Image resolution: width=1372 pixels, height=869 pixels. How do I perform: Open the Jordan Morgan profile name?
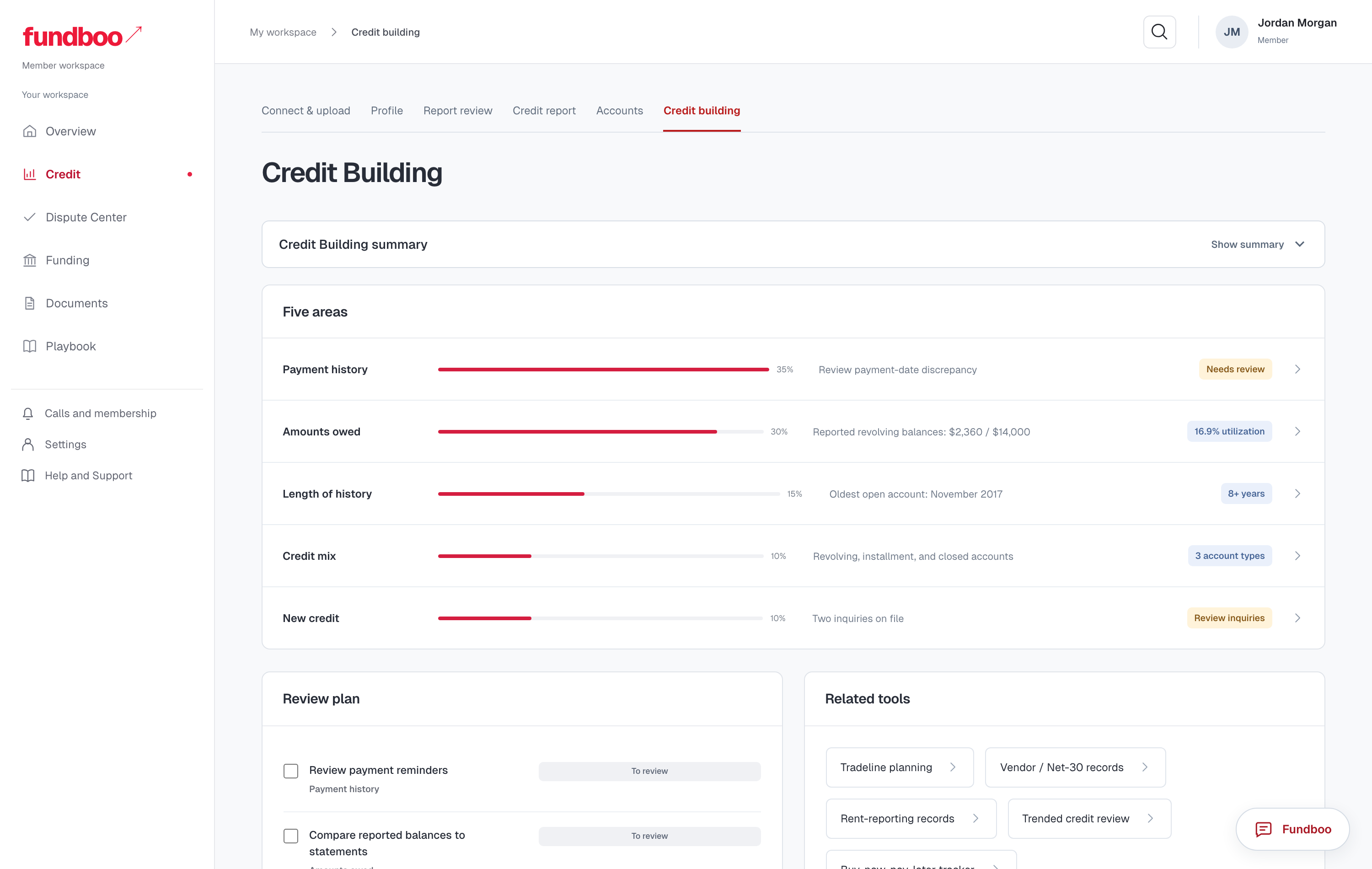[1297, 23]
